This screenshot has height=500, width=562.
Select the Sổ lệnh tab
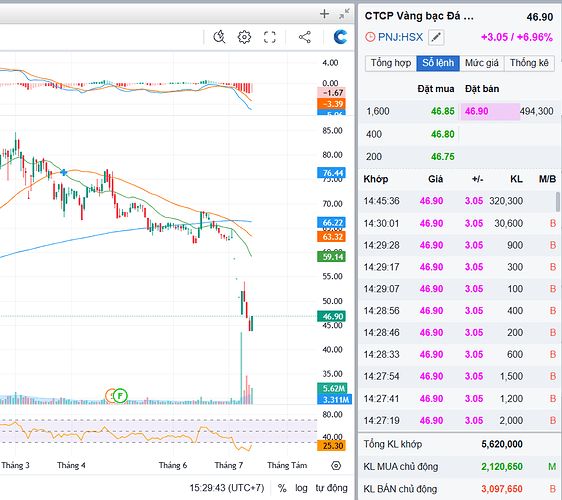[x=438, y=63]
